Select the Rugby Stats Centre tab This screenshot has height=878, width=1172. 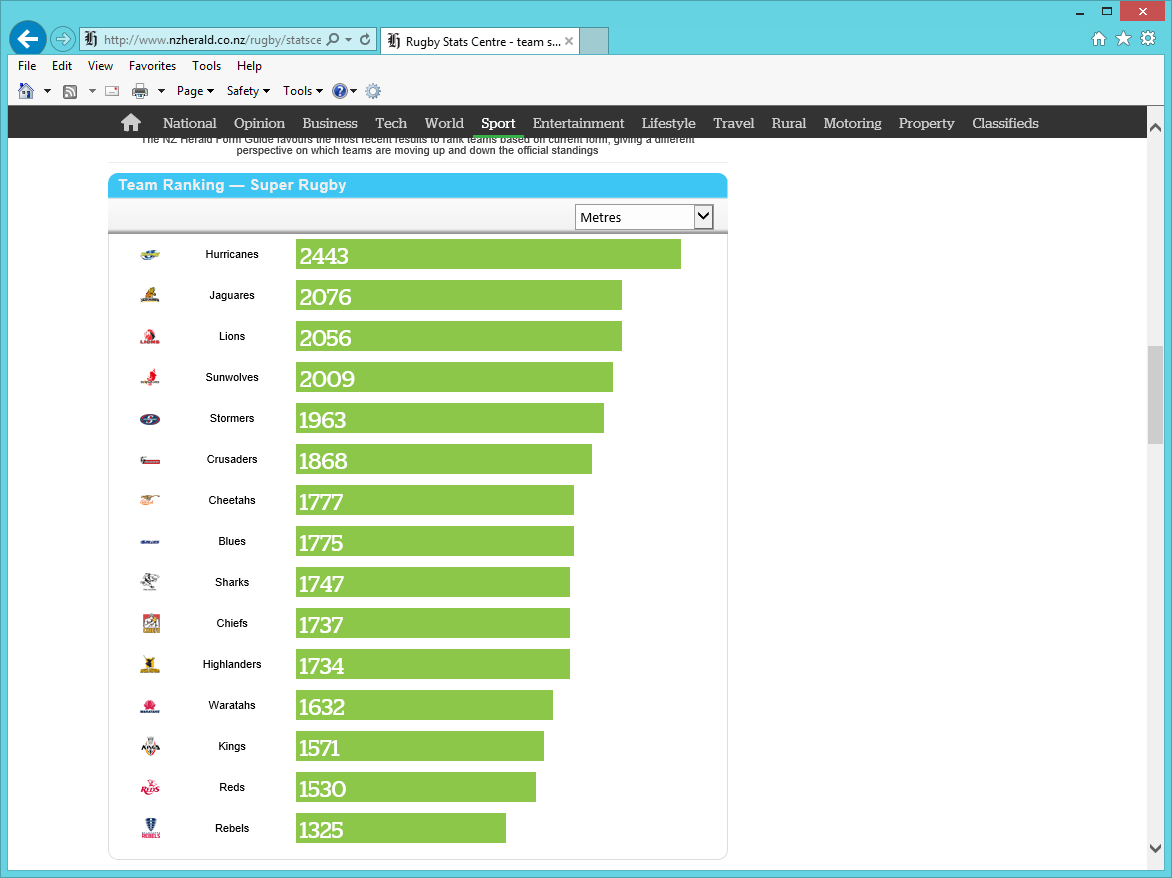pyautogui.click(x=479, y=41)
